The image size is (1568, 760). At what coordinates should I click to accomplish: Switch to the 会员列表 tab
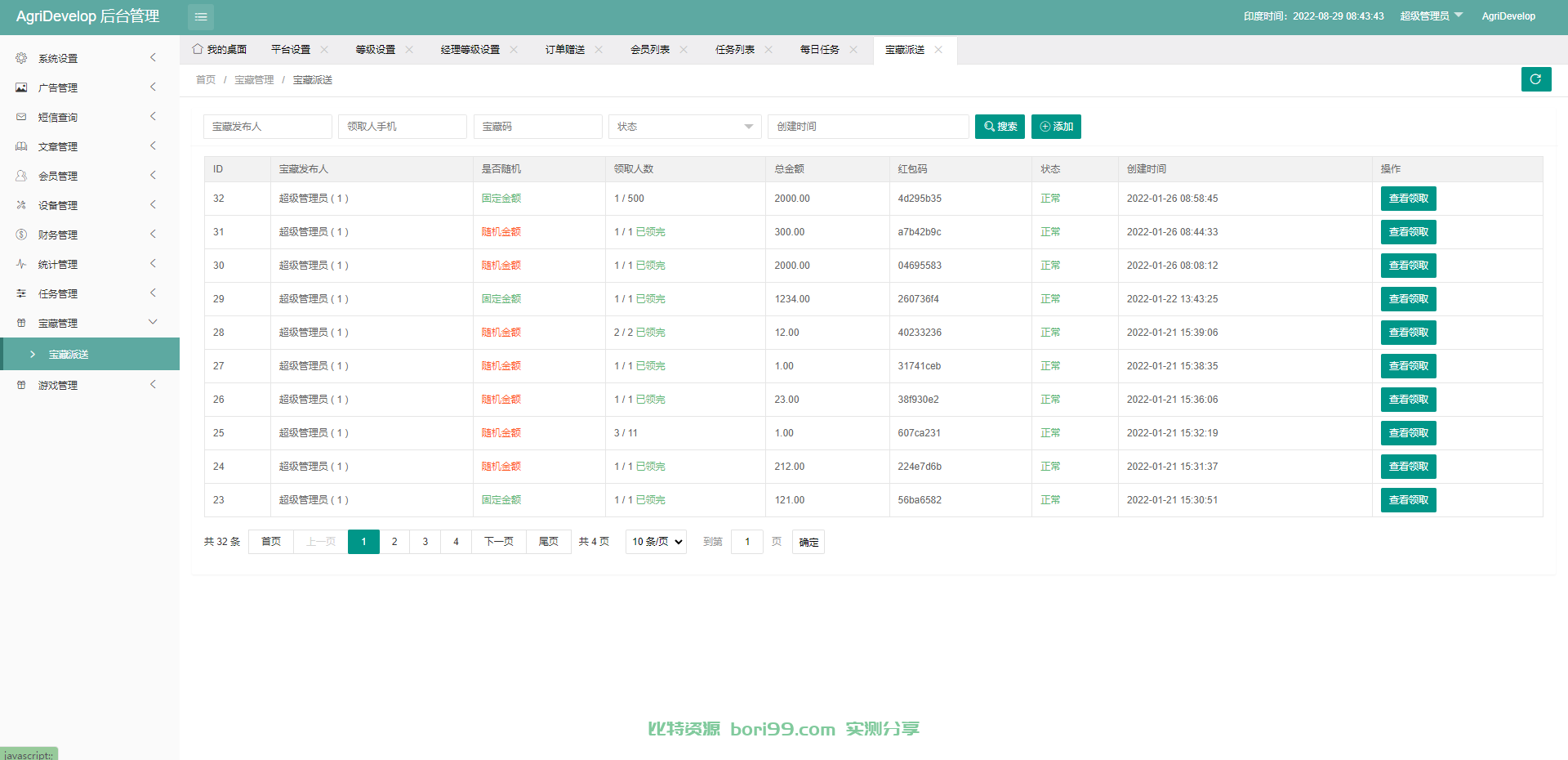[x=650, y=50]
